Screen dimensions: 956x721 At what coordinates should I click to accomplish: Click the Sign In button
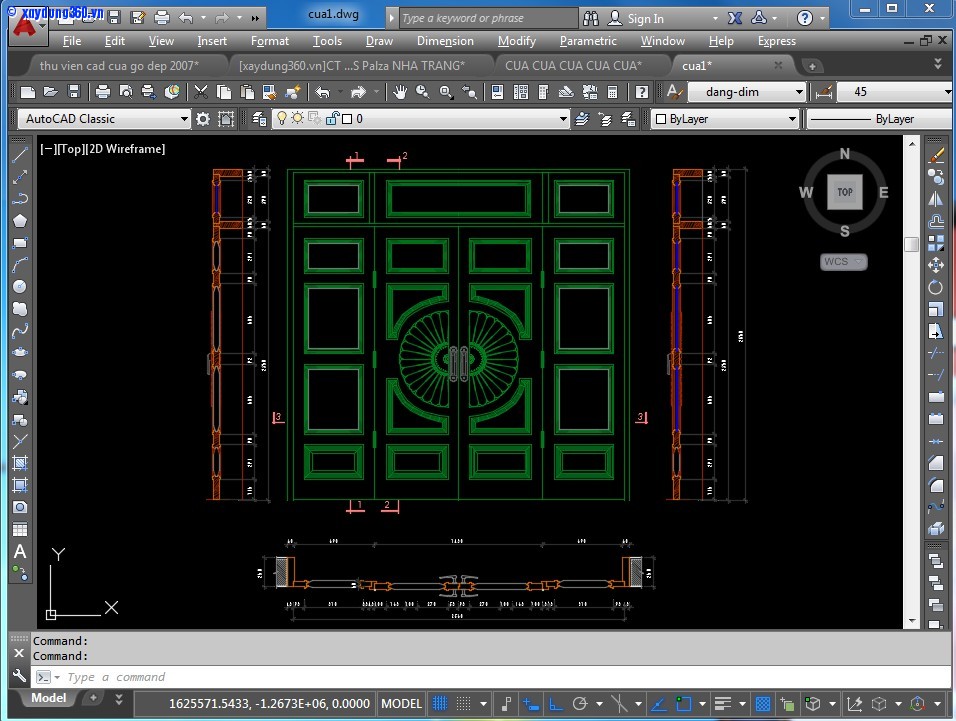pos(637,18)
